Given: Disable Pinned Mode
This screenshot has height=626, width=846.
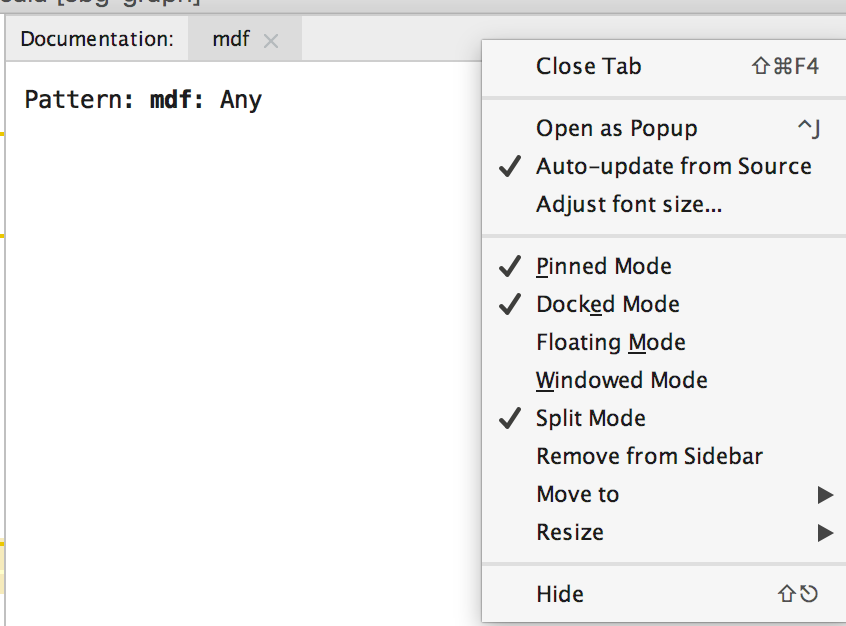Looking at the screenshot, I should point(604,267).
